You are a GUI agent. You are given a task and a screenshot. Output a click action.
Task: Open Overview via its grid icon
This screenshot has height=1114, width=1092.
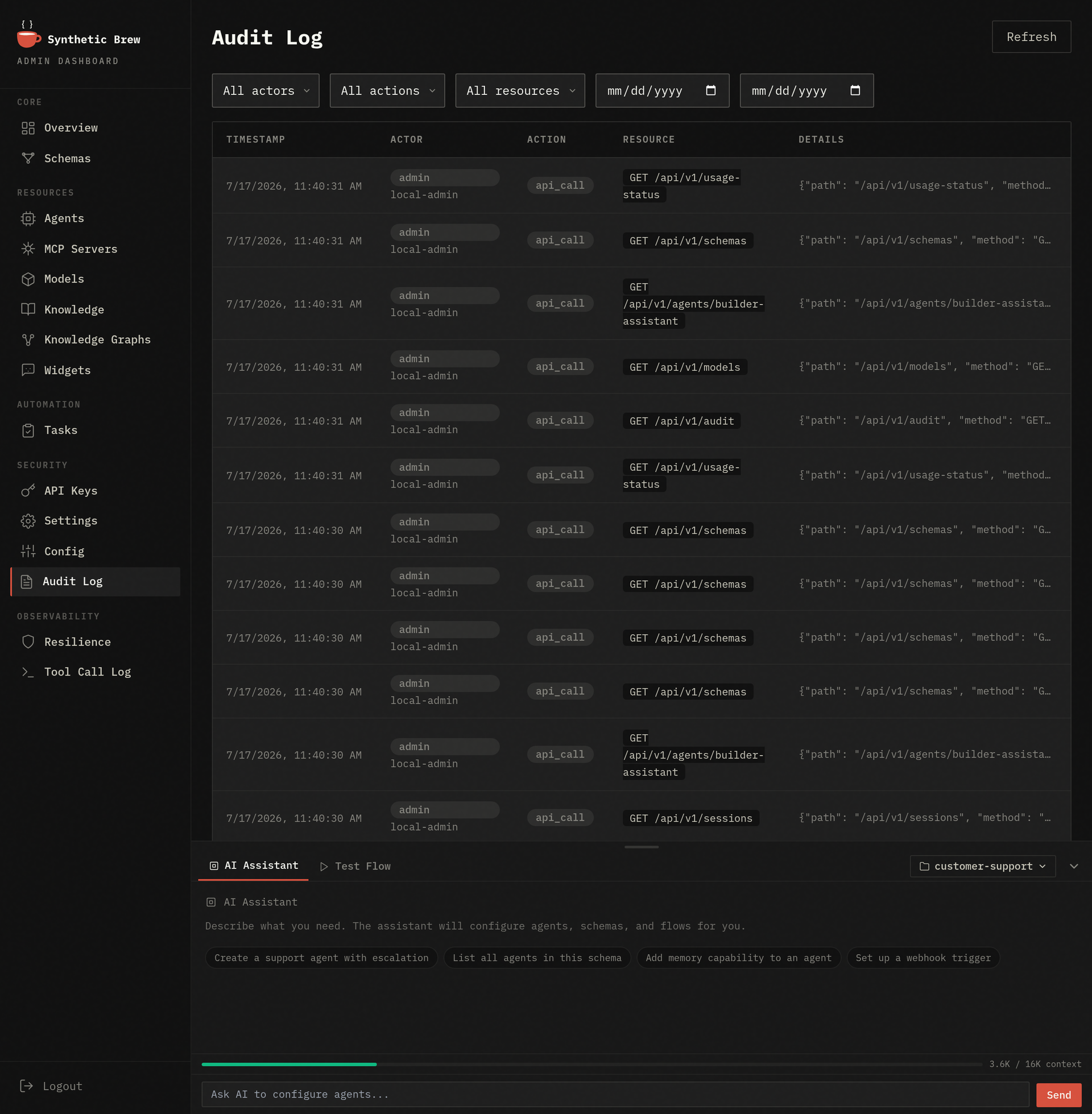click(x=28, y=128)
